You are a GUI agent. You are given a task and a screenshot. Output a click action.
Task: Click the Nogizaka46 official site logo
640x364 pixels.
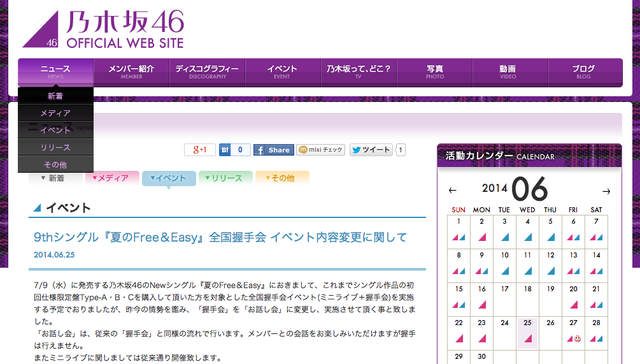[103, 29]
